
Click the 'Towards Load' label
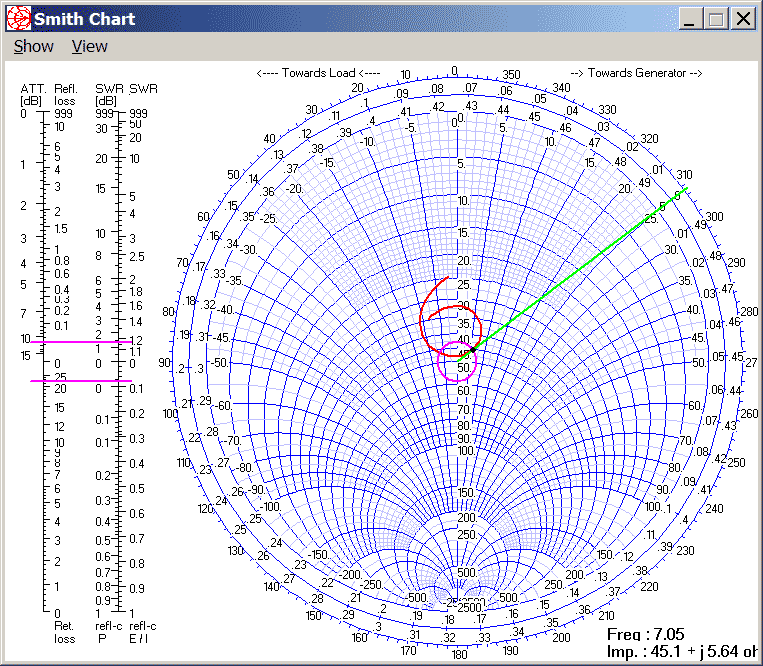click(x=318, y=73)
